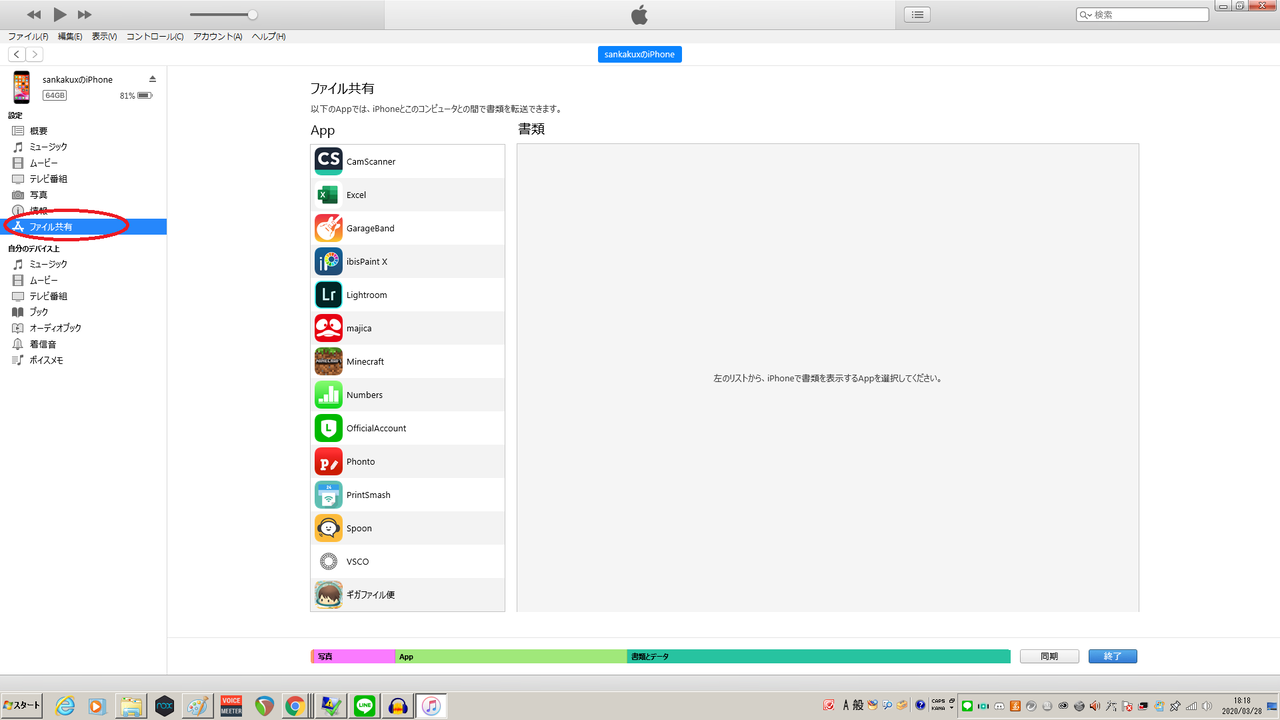Viewport: 1280px width, 720px height.
Task: Select OfficialAccount app in list
Action: pos(408,428)
